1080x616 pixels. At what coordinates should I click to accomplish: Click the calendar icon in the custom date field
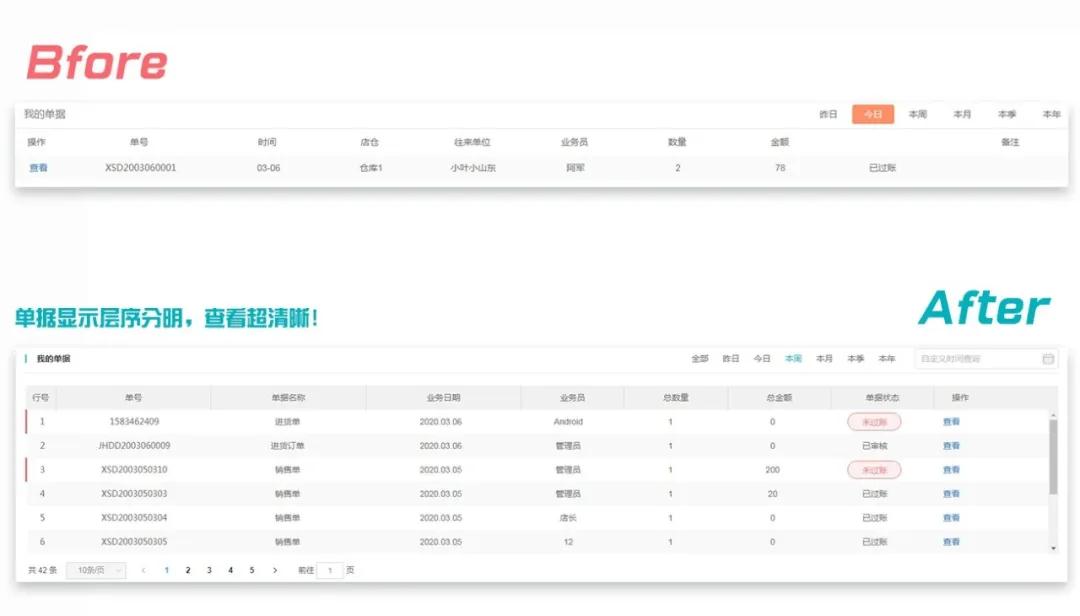[x=1048, y=358]
